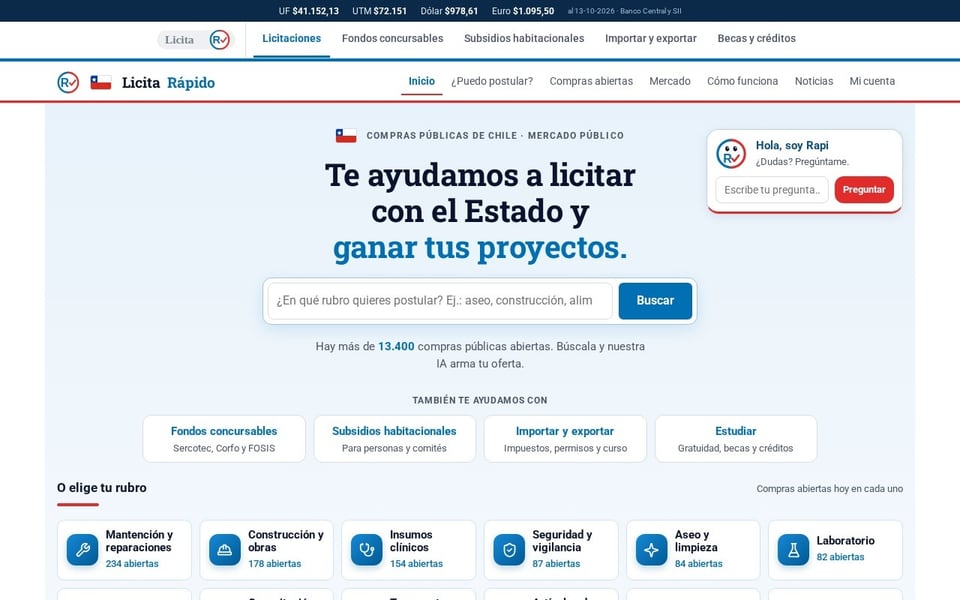Image resolution: width=960 pixels, height=600 pixels.
Task: Click the 13.400 open purchases figure
Action: pos(396,347)
